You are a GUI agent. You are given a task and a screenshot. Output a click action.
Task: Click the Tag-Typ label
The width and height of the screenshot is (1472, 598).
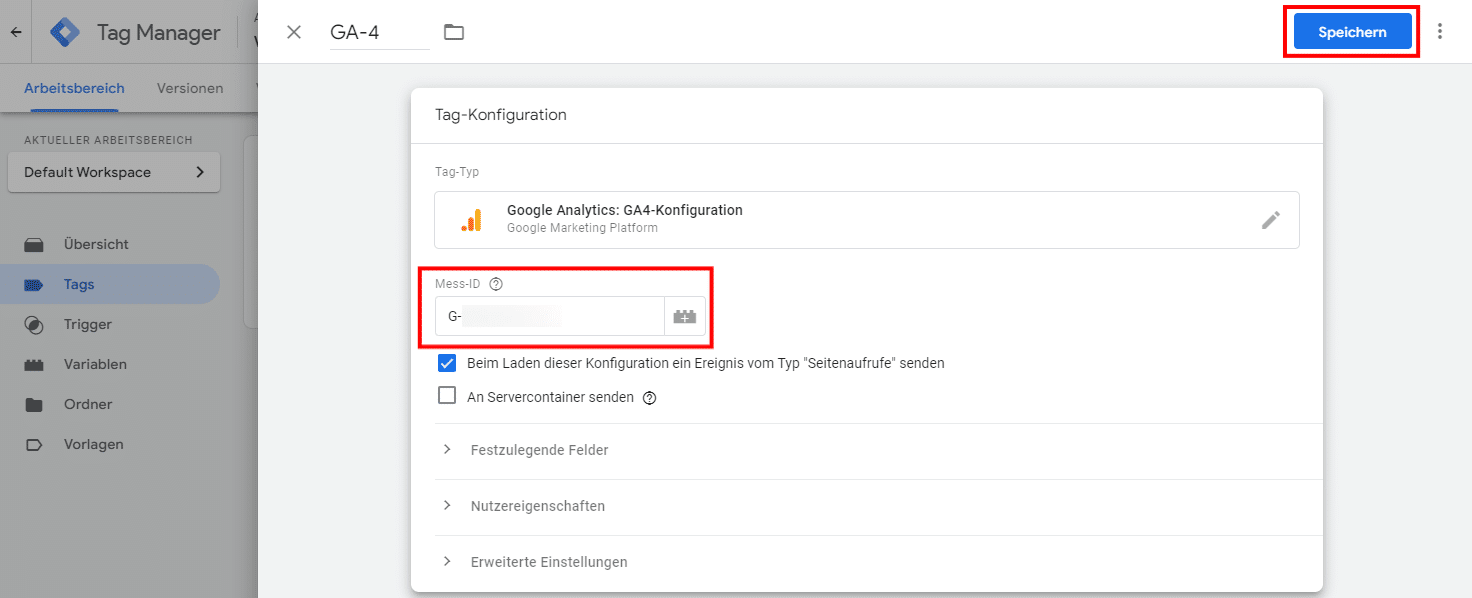457,172
